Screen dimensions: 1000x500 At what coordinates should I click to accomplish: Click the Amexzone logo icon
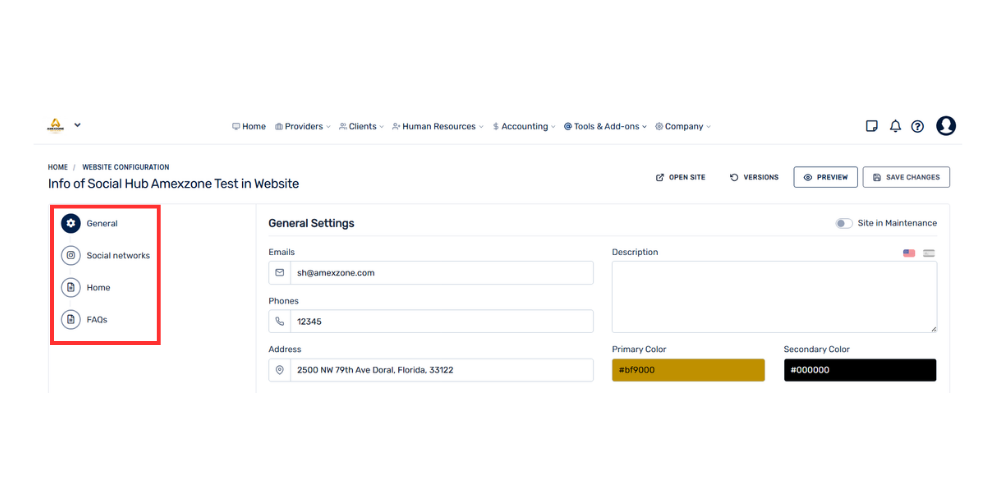(55, 126)
